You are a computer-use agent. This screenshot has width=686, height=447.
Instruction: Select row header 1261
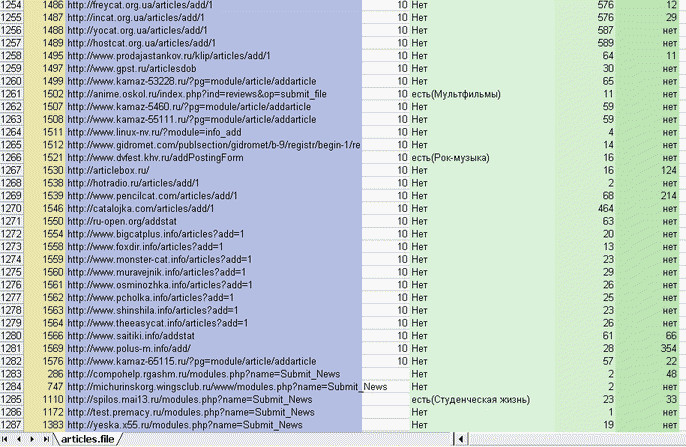[x=11, y=94]
